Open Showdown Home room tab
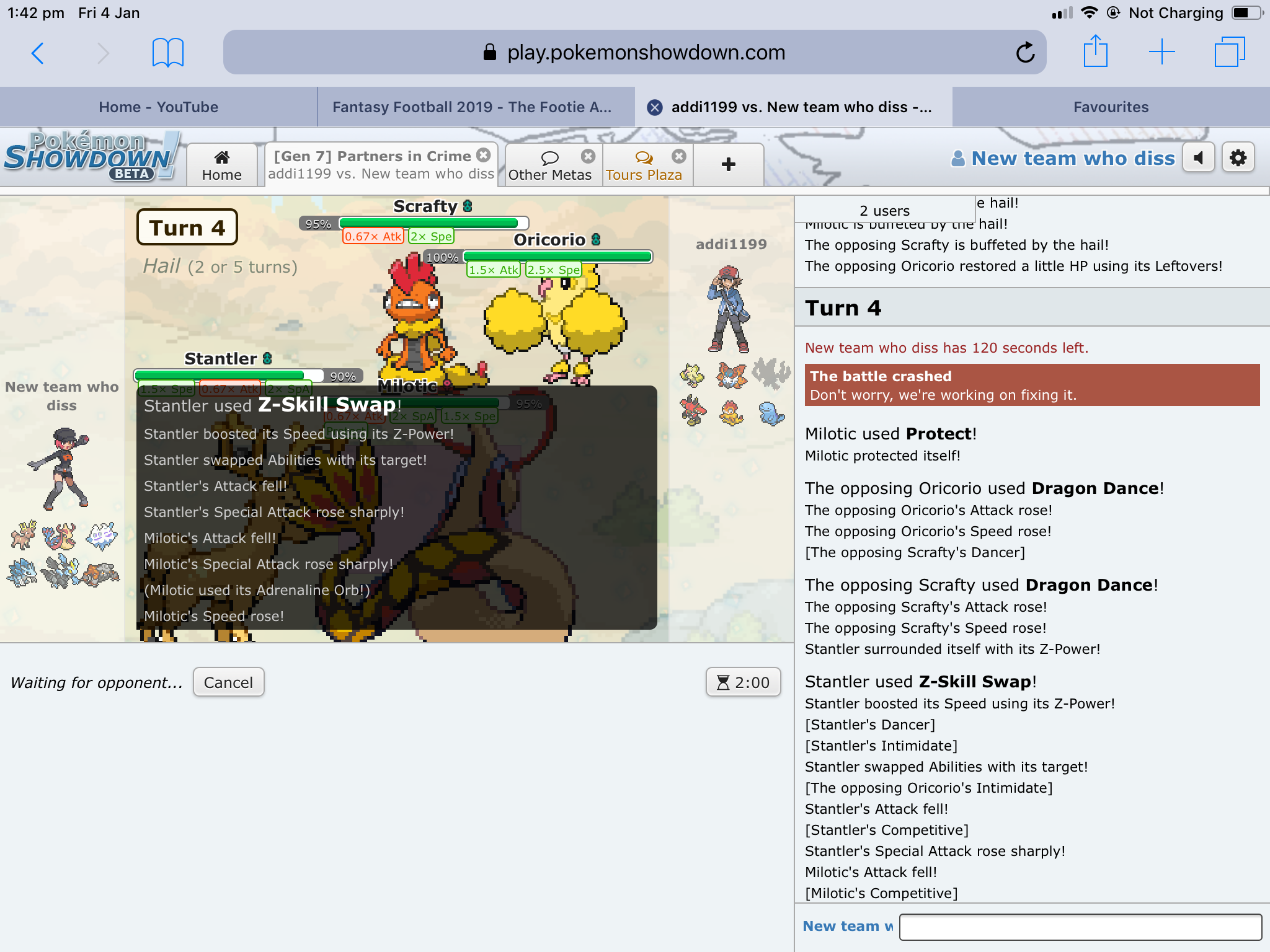The image size is (1270, 952). pyautogui.click(x=222, y=165)
